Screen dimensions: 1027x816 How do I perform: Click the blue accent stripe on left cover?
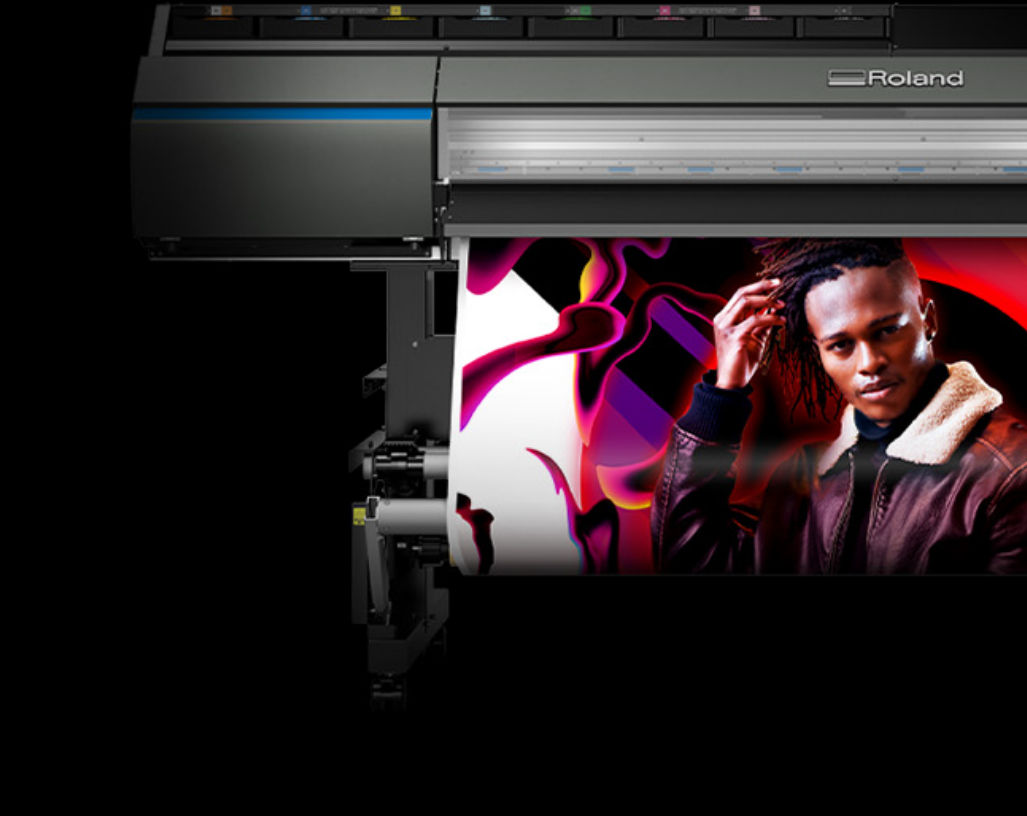point(282,114)
